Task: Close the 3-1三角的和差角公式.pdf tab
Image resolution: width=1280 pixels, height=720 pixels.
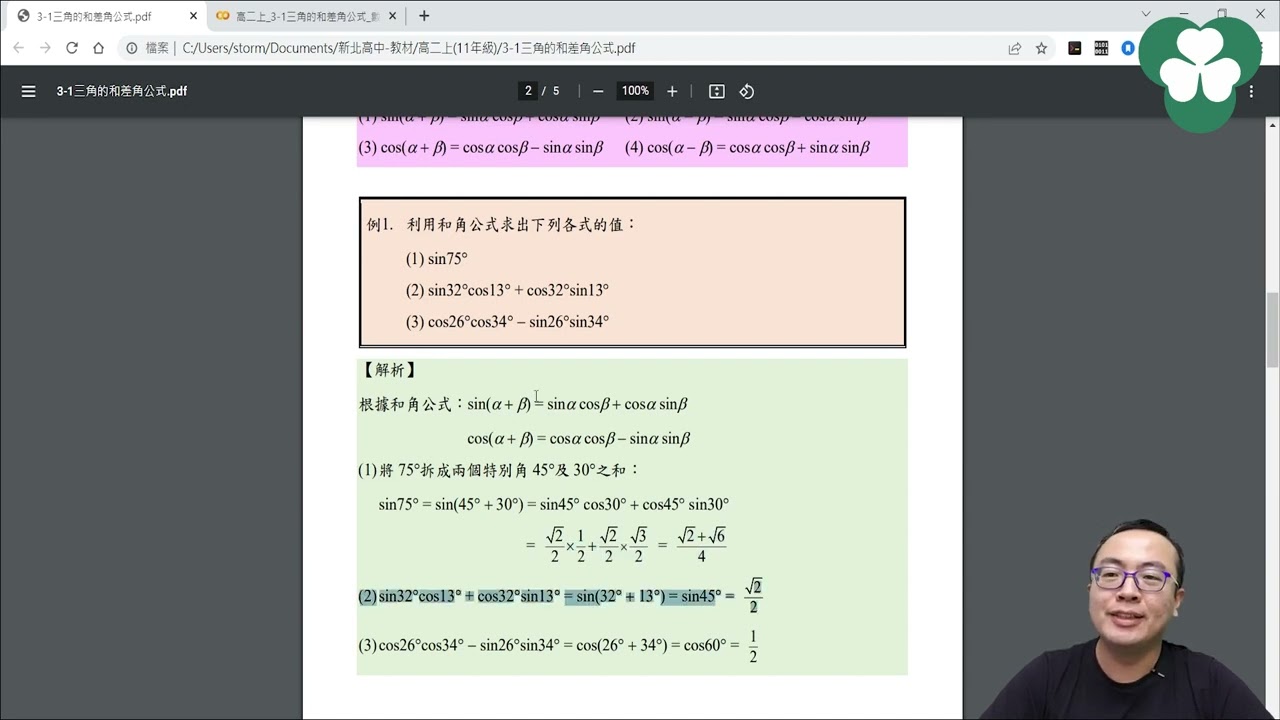Action: tap(193, 16)
